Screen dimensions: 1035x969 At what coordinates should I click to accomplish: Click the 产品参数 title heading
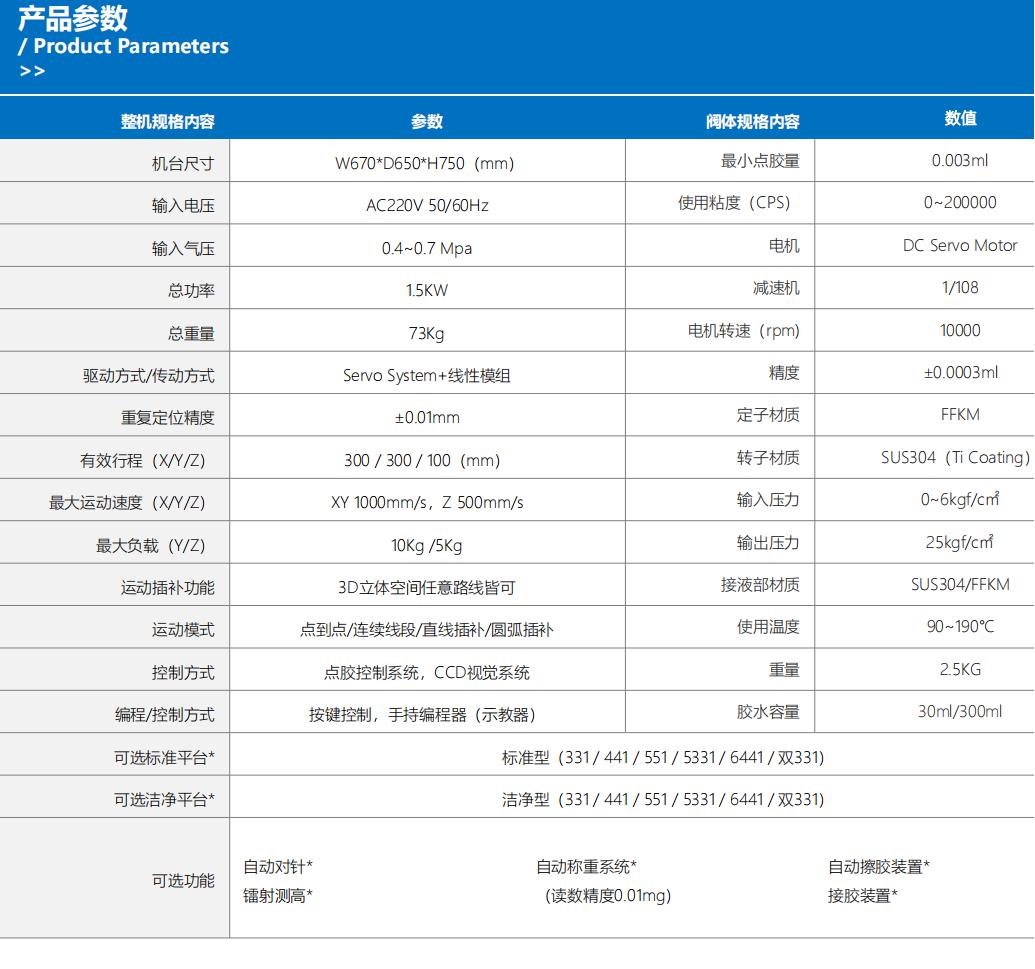73,18
